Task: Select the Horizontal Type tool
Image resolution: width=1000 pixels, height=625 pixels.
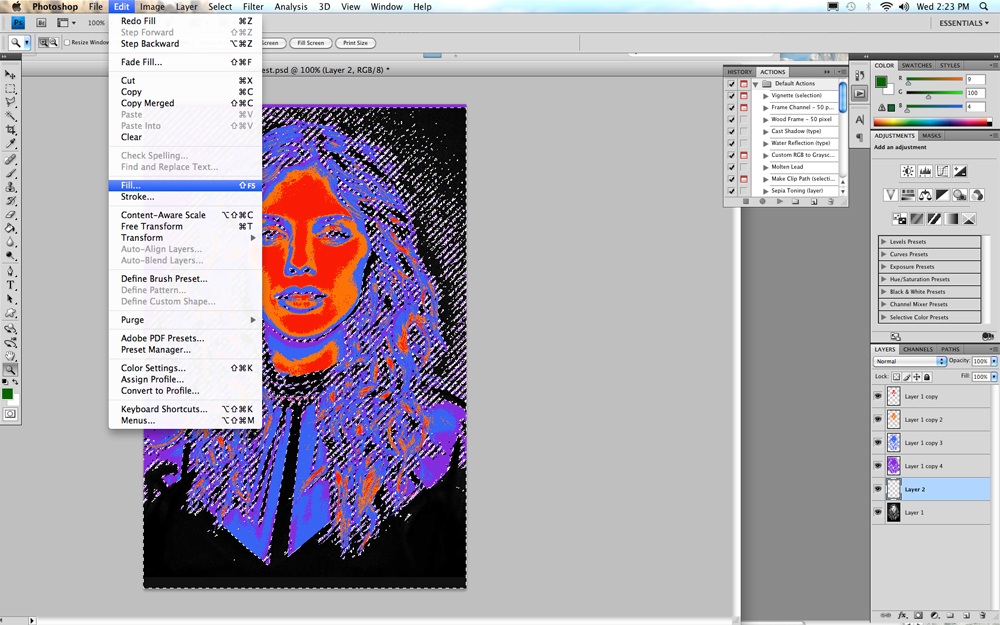Action: [10, 285]
